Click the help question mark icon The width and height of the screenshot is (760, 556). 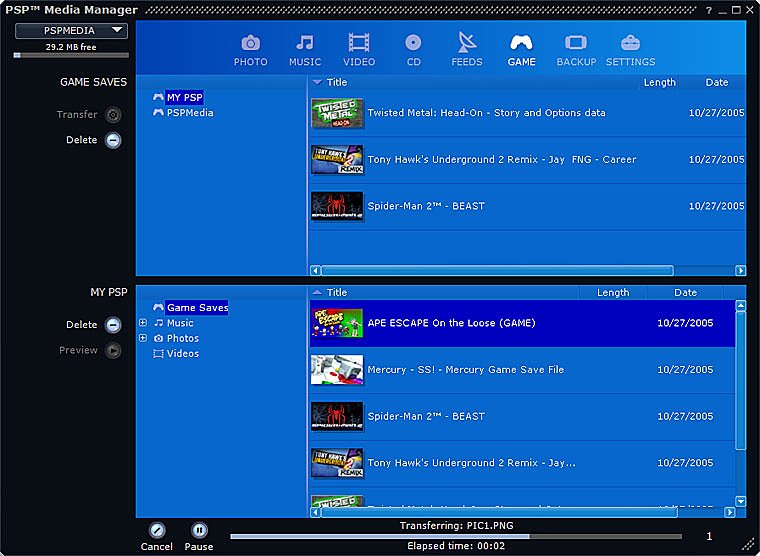point(709,10)
